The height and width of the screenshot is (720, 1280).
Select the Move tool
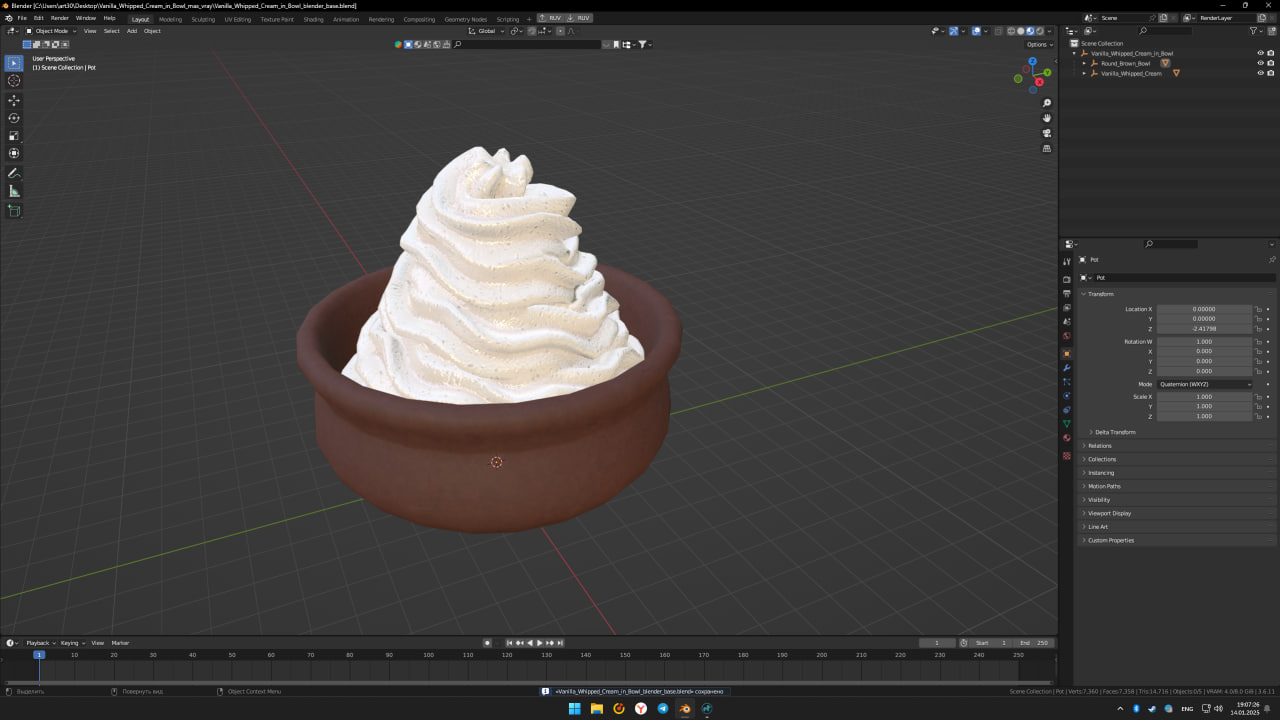[14, 100]
